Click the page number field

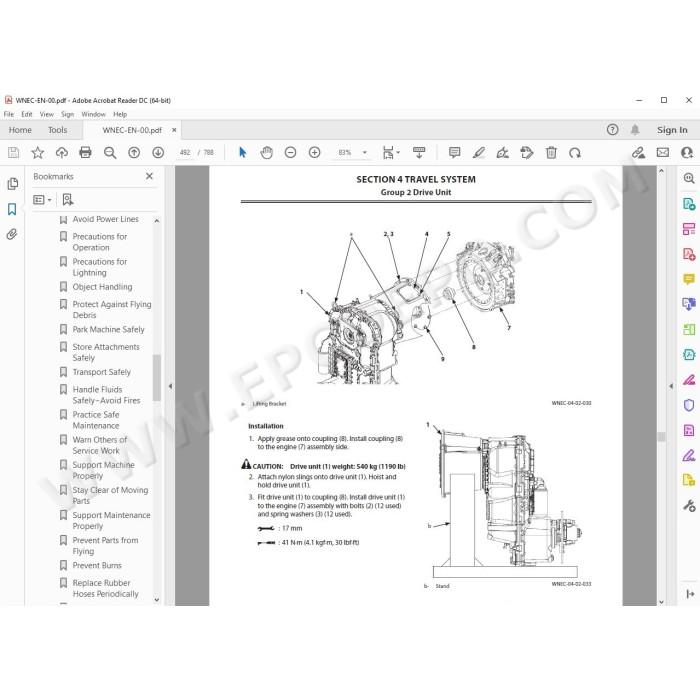coord(185,153)
